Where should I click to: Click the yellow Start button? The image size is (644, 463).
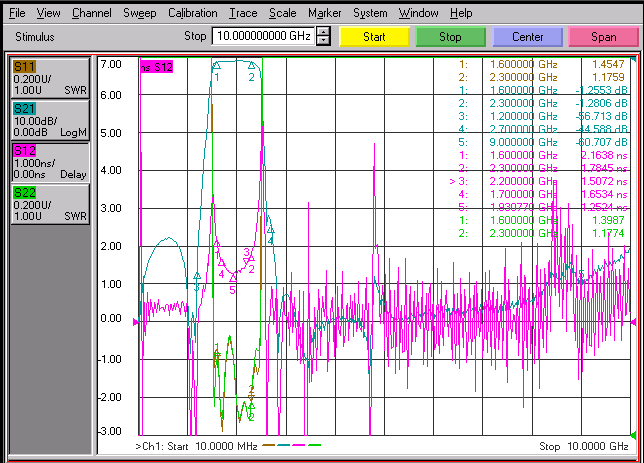click(374, 37)
